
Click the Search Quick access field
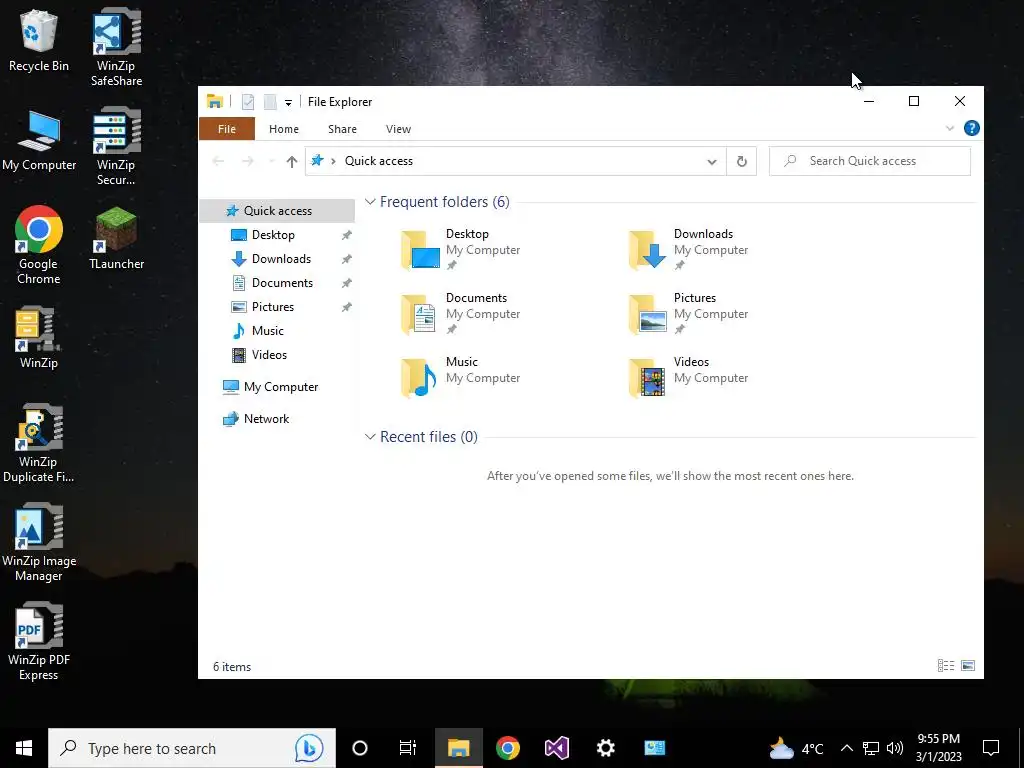(x=870, y=161)
